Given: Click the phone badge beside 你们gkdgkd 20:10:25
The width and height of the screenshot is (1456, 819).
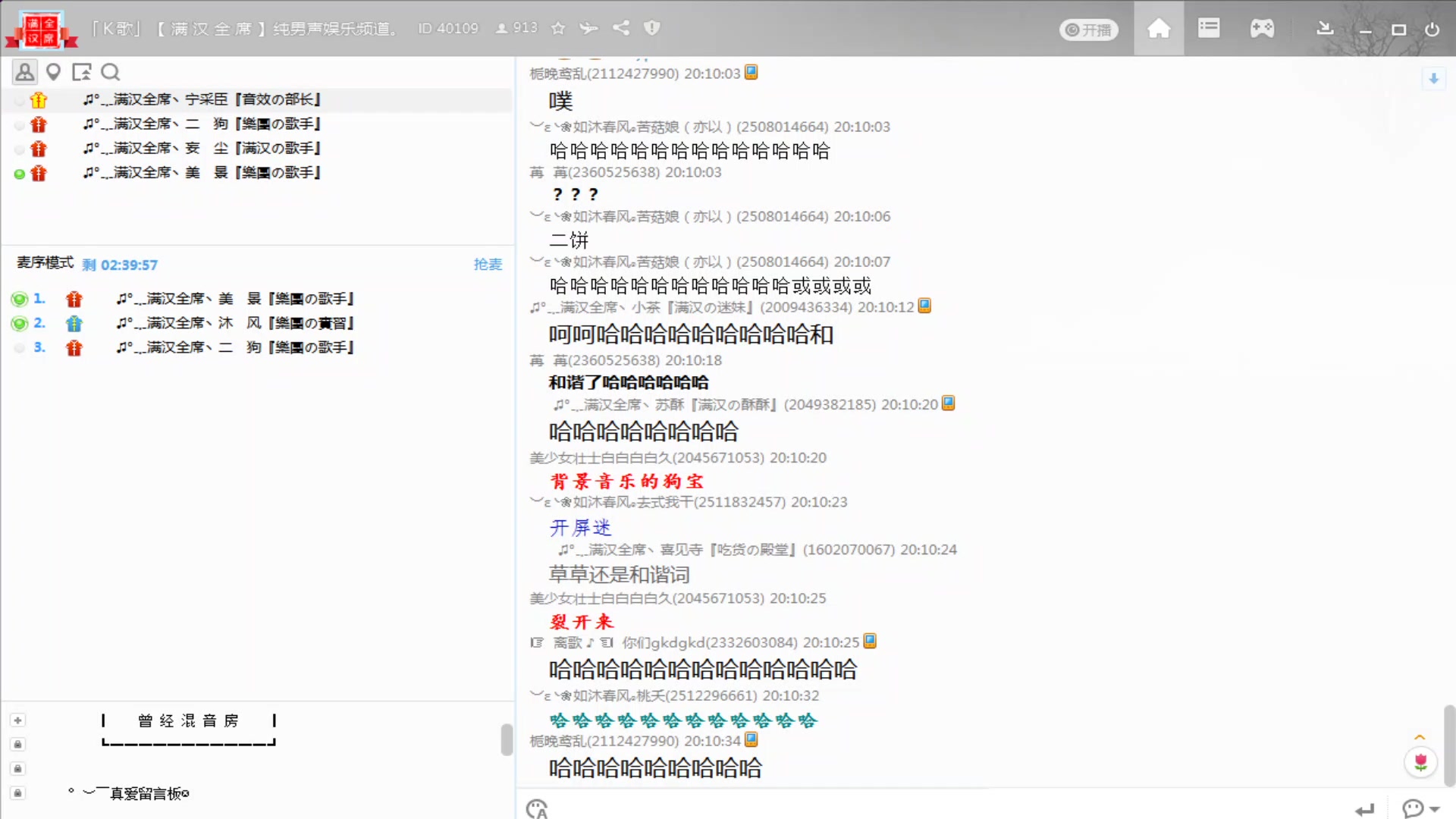Looking at the screenshot, I should tap(870, 641).
